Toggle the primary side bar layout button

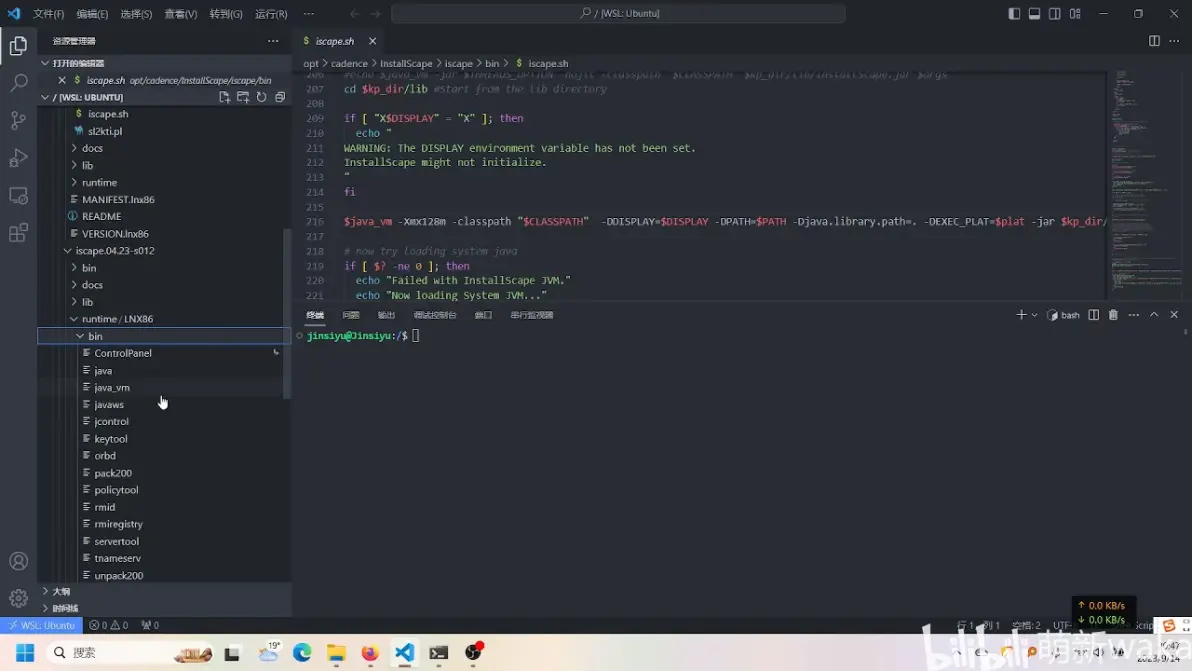pos(1014,14)
